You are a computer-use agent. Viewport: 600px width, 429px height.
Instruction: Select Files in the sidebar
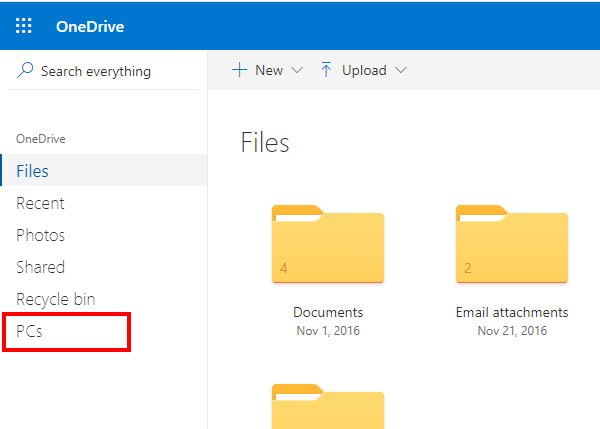click(x=104, y=170)
